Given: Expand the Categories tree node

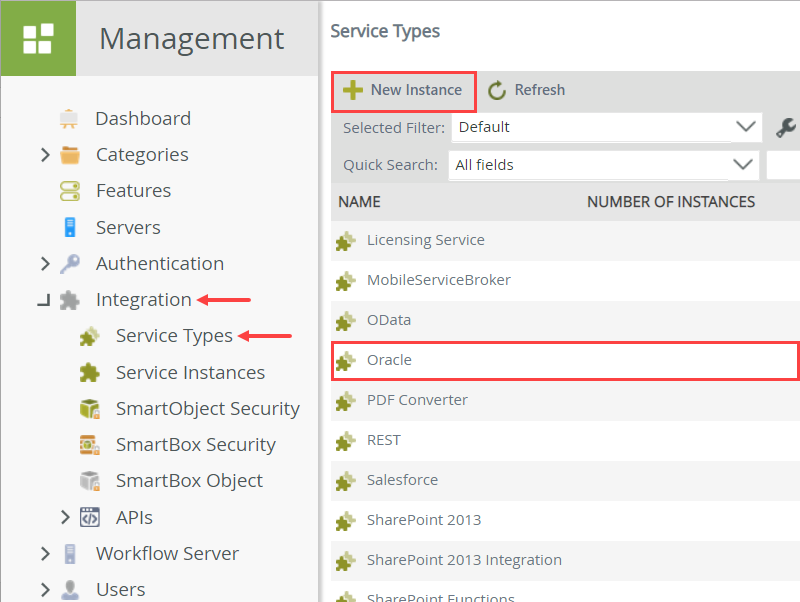Looking at the screenshot, I should point(44,154).
